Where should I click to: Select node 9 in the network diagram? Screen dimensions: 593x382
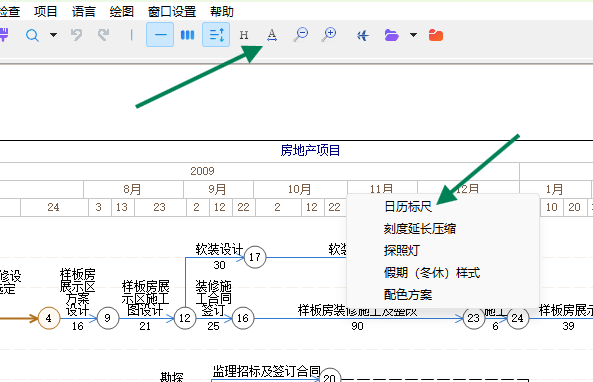108,318
